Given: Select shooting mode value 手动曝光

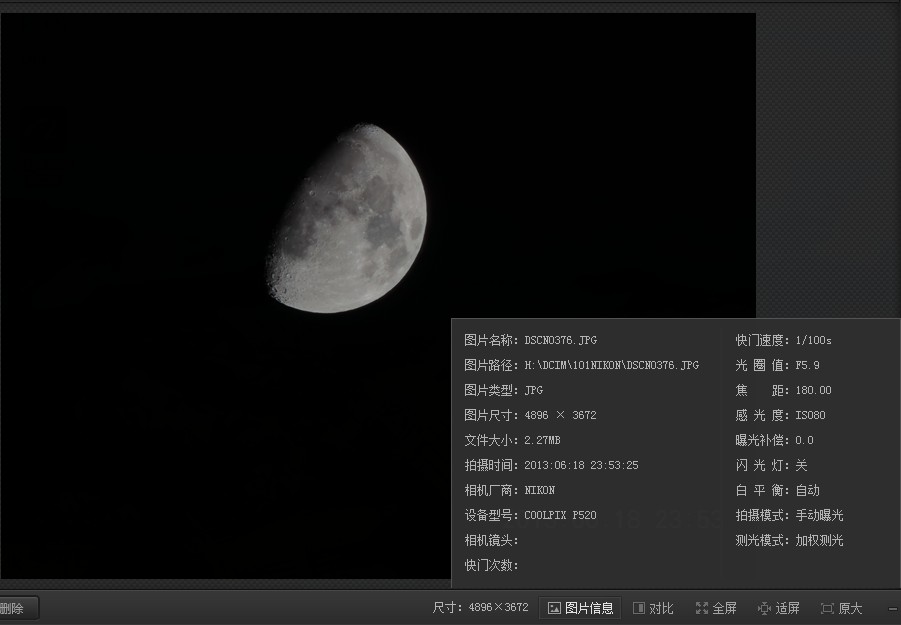Looking at the screenshot, I should pyautogui.click(x=819, y=515).
